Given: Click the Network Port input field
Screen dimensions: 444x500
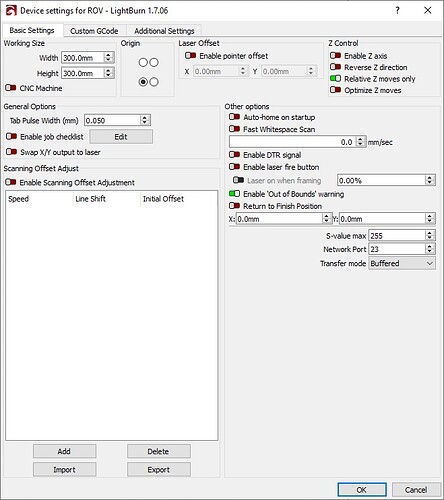Looking at the screenshot, I should click(397, 249).
